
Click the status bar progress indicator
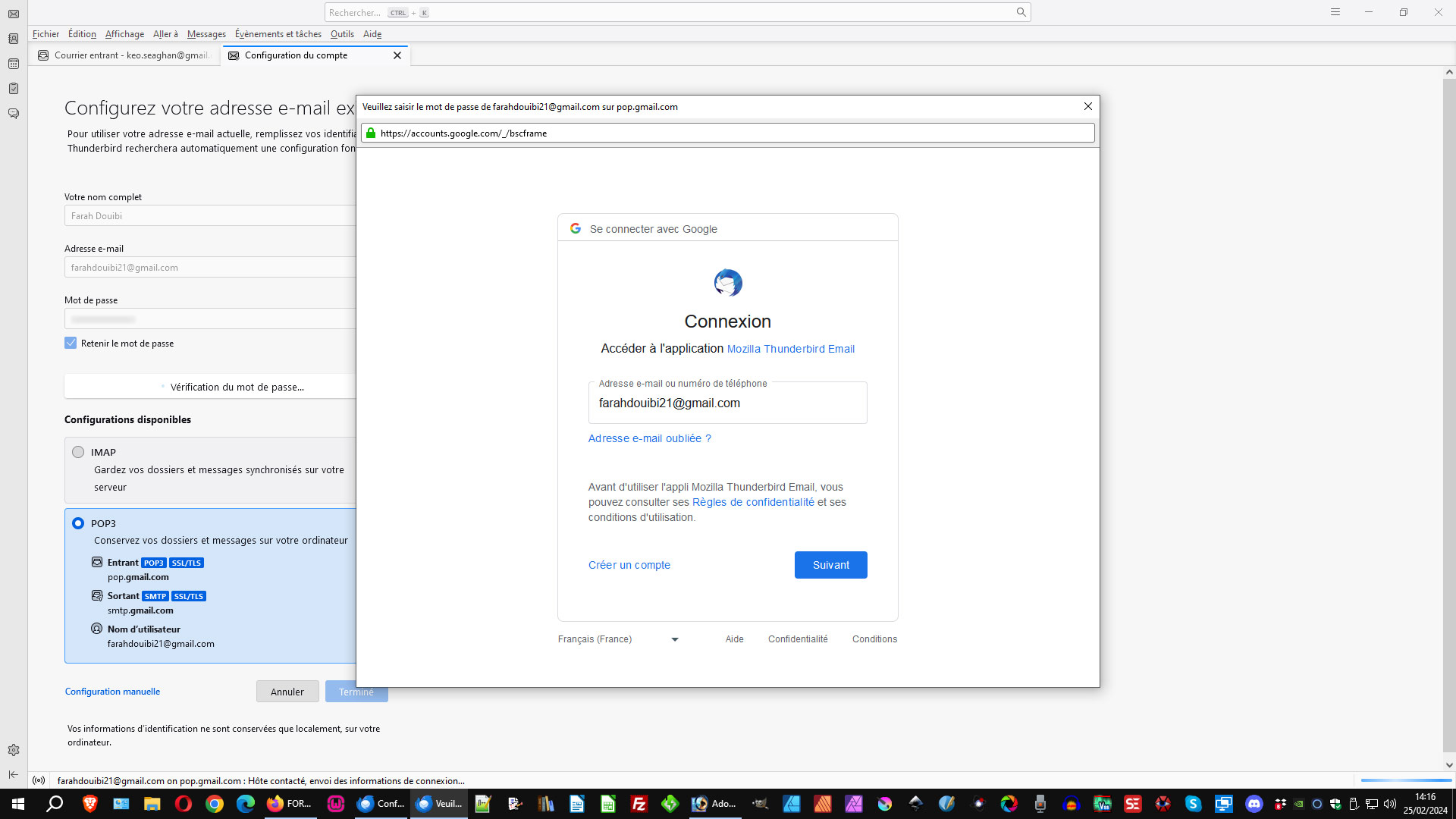coord(1406,780)
